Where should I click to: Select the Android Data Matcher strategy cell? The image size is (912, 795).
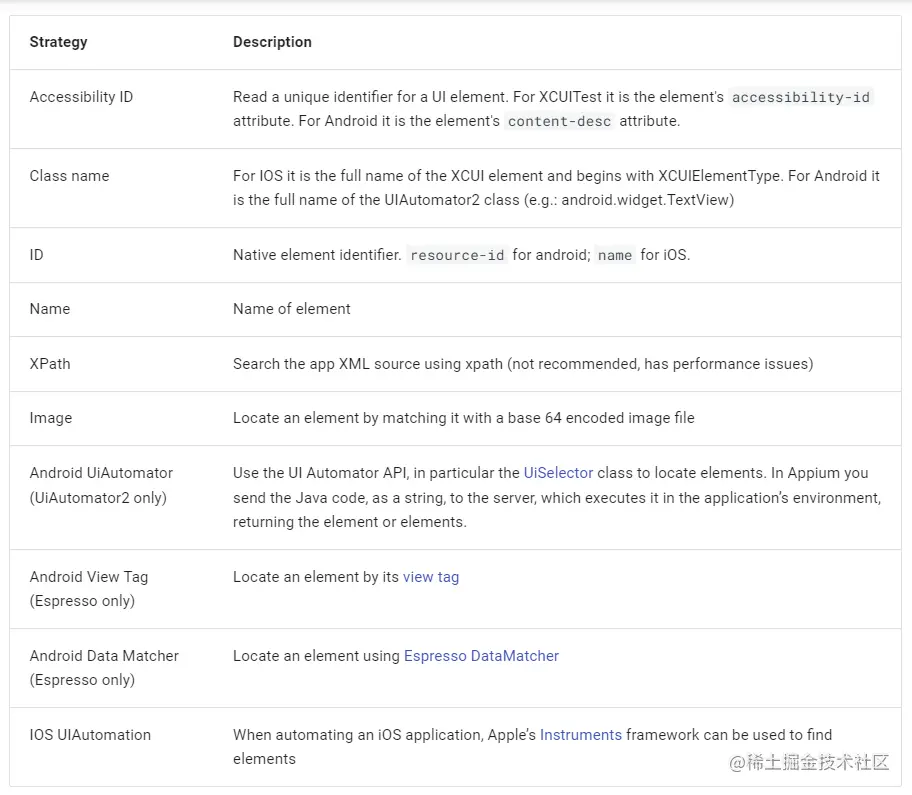(x=104, y=668)
